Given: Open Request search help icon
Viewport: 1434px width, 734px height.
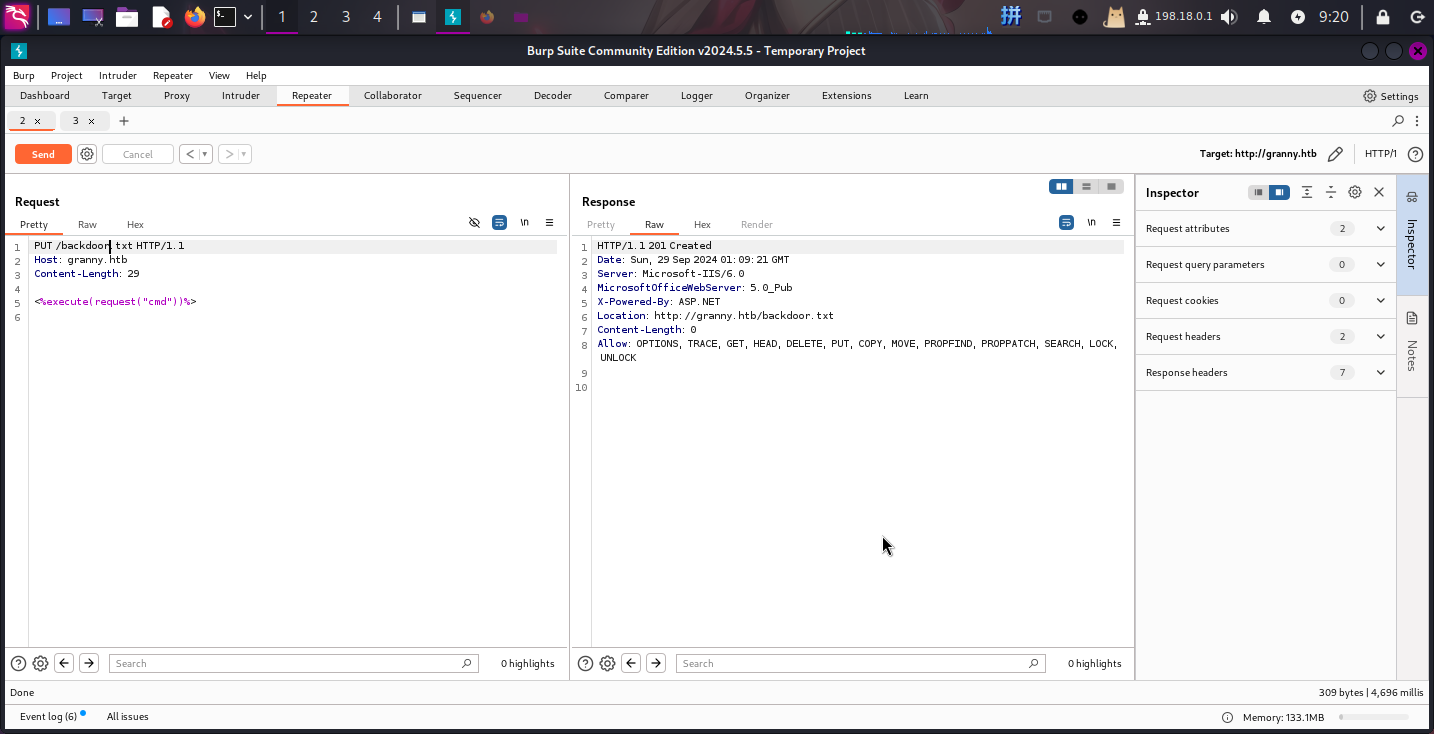Looking at the screenshot, I should 18,663.
